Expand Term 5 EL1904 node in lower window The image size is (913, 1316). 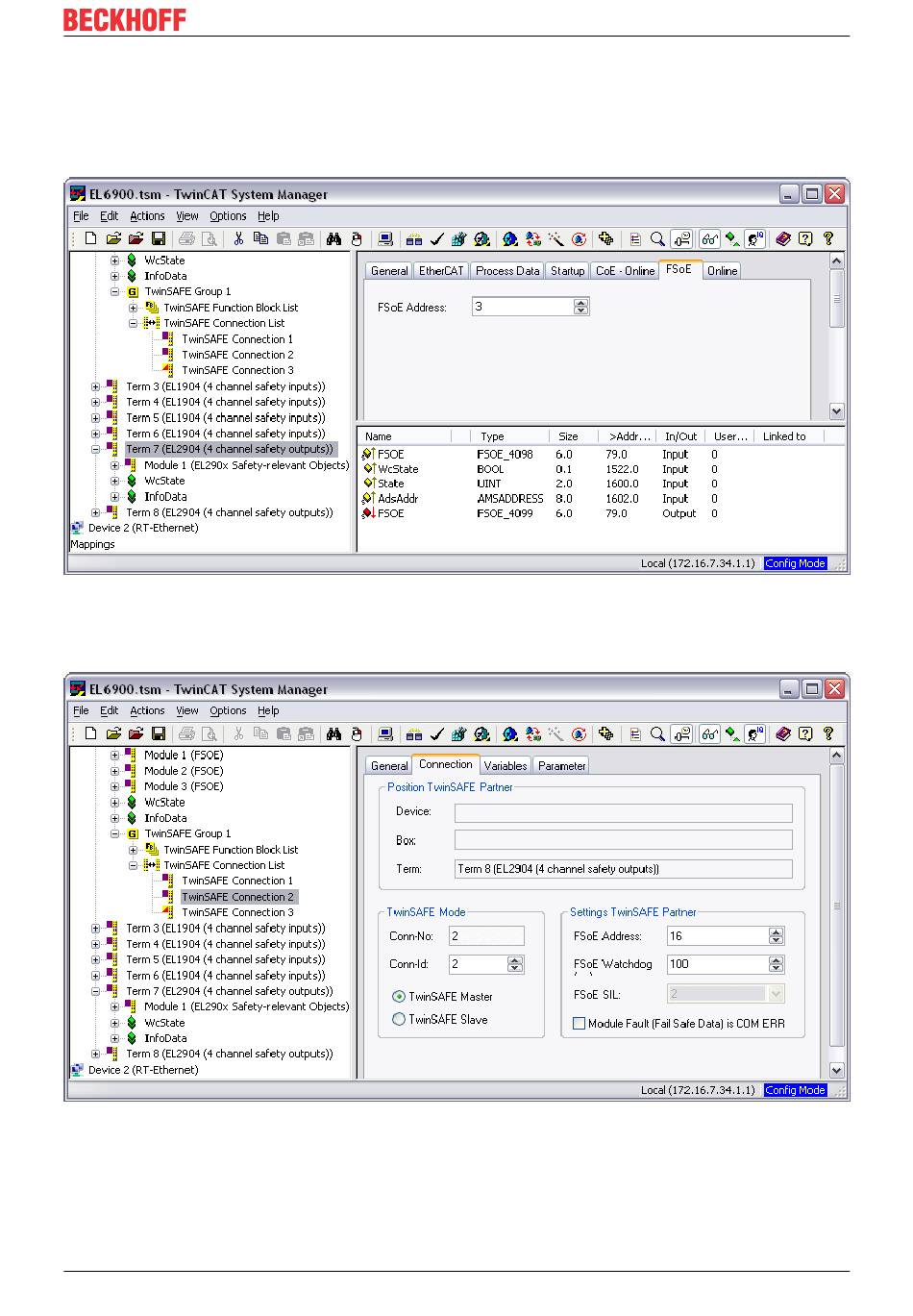(95, 959)
